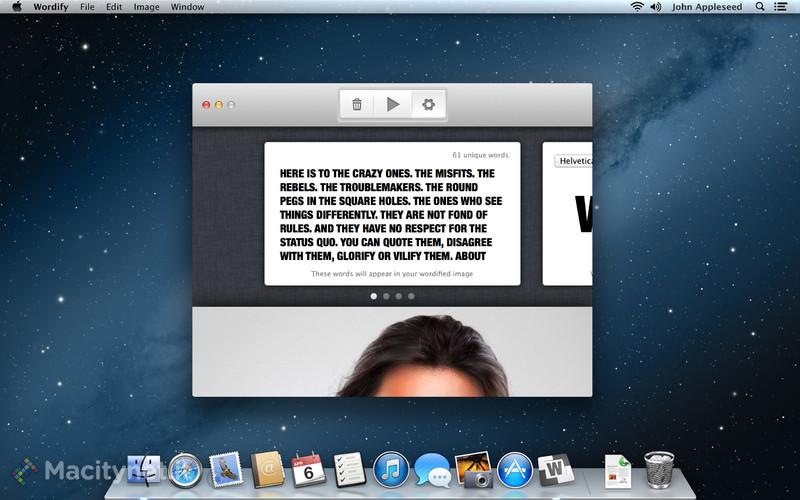The width and height of the screenshot is (800, 500).
Task: Open the App Store from dock
Action: [512, 470]
